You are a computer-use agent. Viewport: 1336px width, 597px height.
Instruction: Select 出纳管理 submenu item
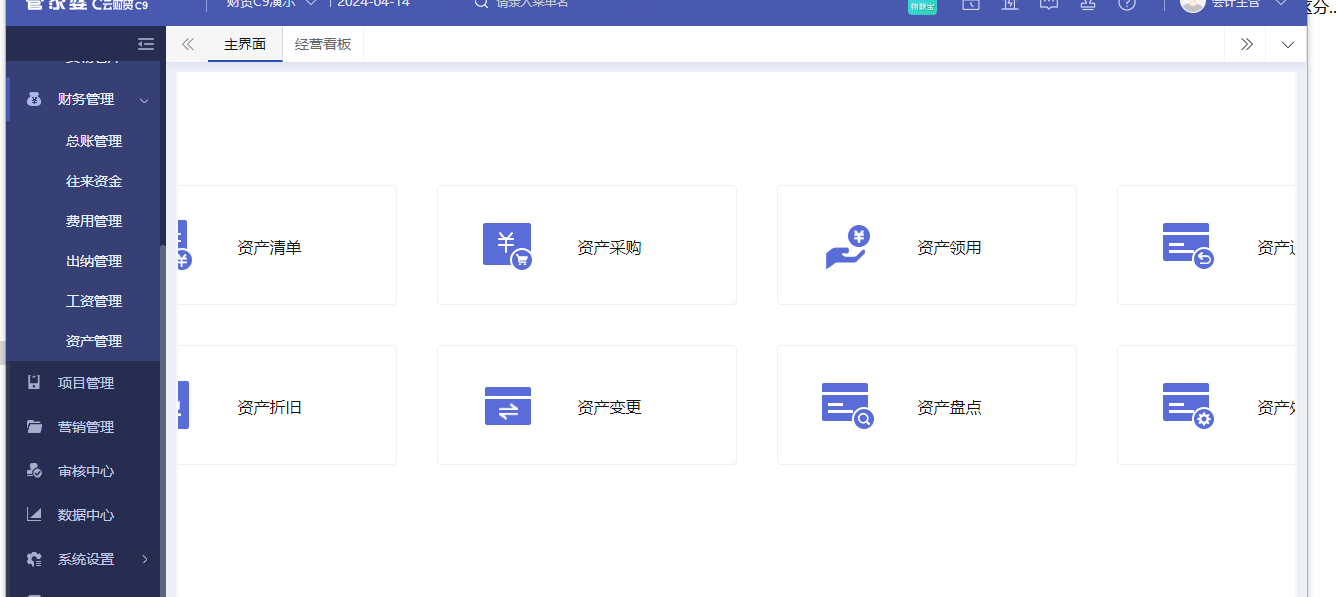94,261
